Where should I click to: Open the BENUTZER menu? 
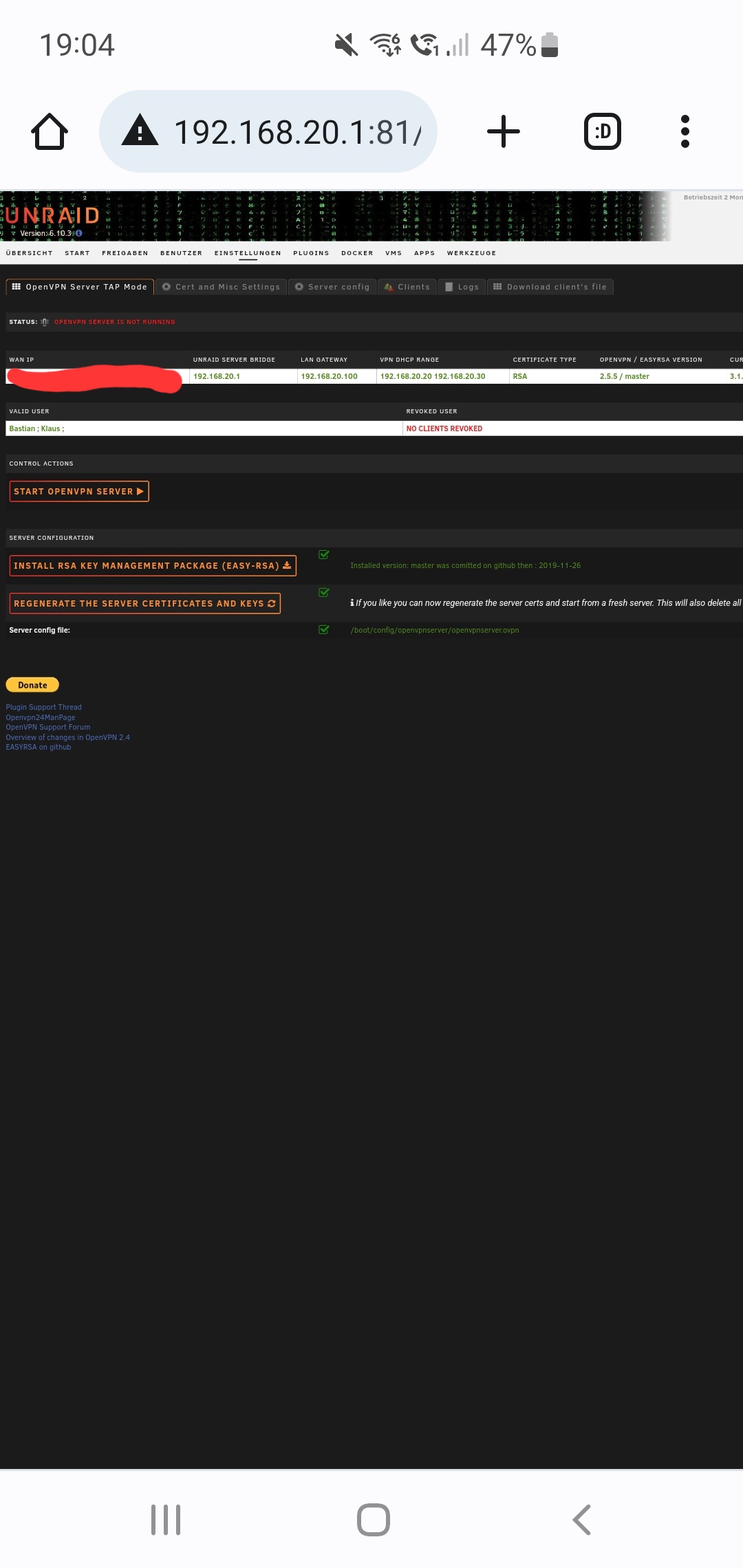(x=181, y=253)
